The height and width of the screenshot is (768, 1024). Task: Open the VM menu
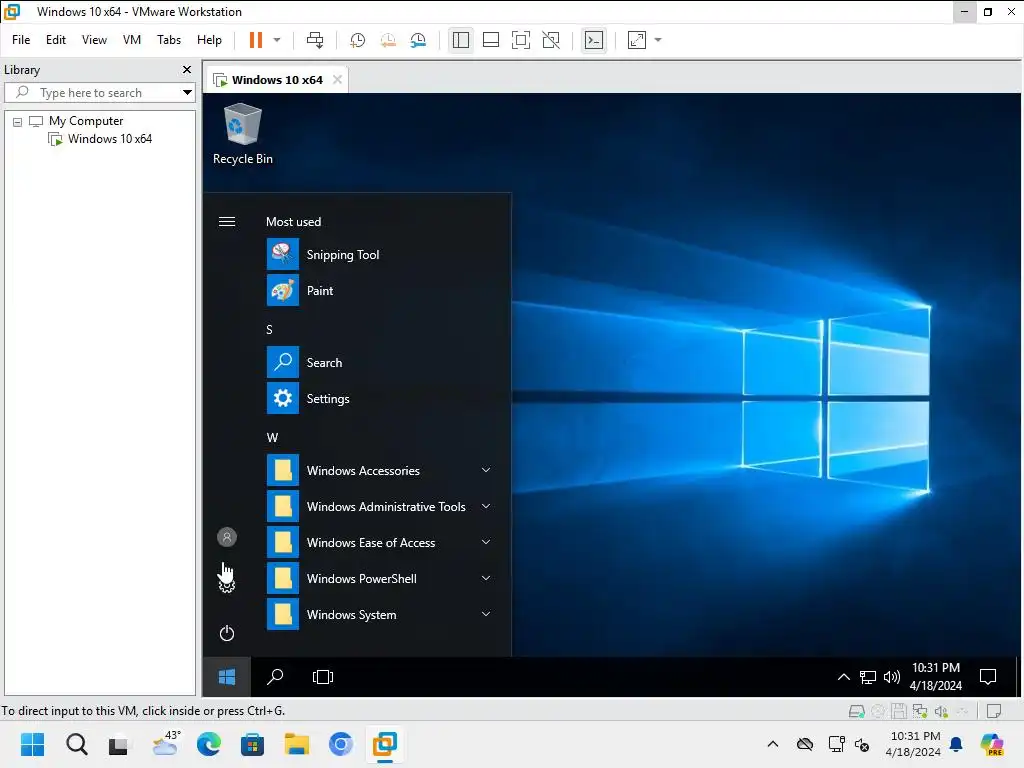[x=132, y=40]
